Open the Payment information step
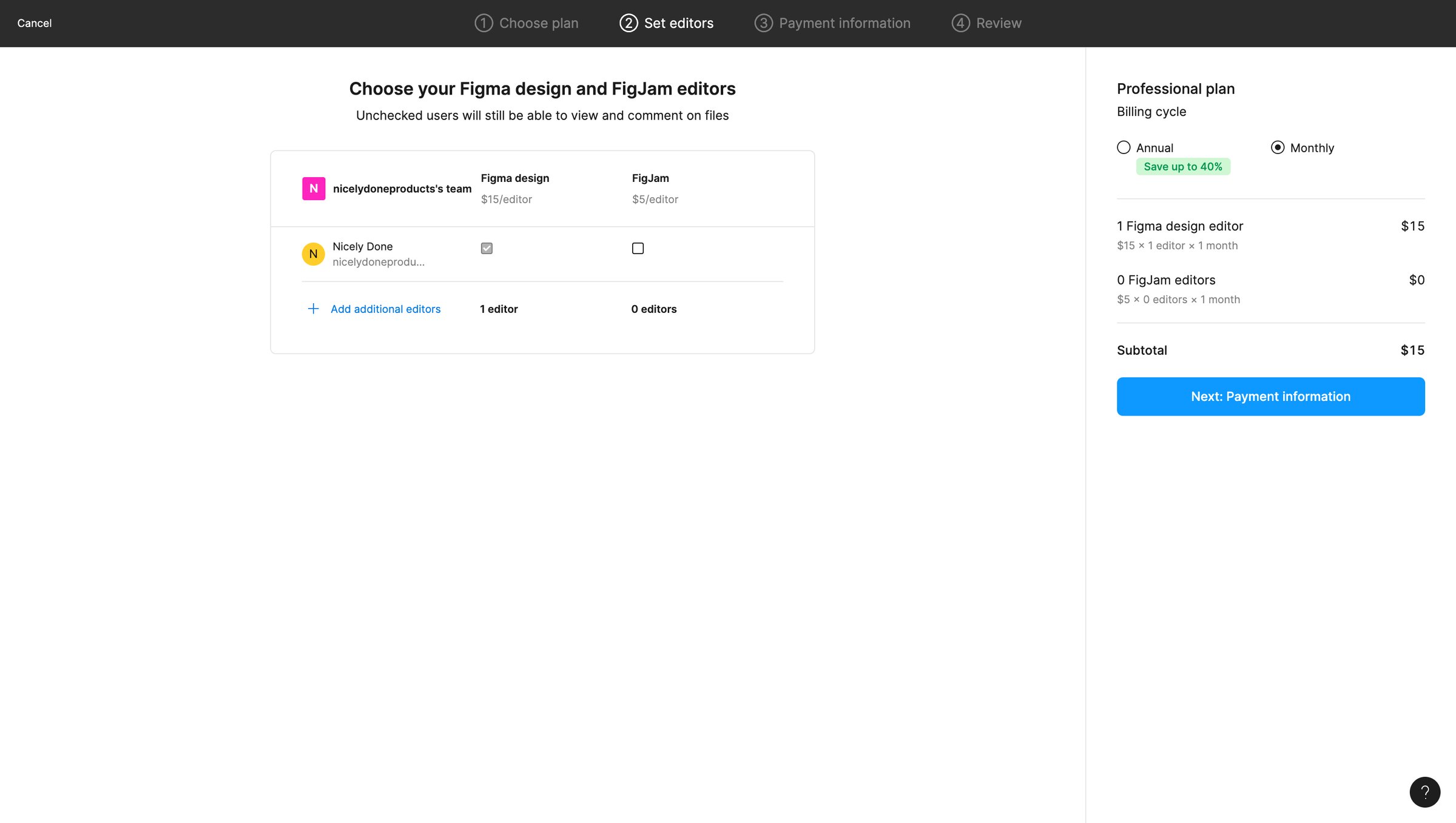This screenshot has height=823, width=1456. click(x=832, y=23)
